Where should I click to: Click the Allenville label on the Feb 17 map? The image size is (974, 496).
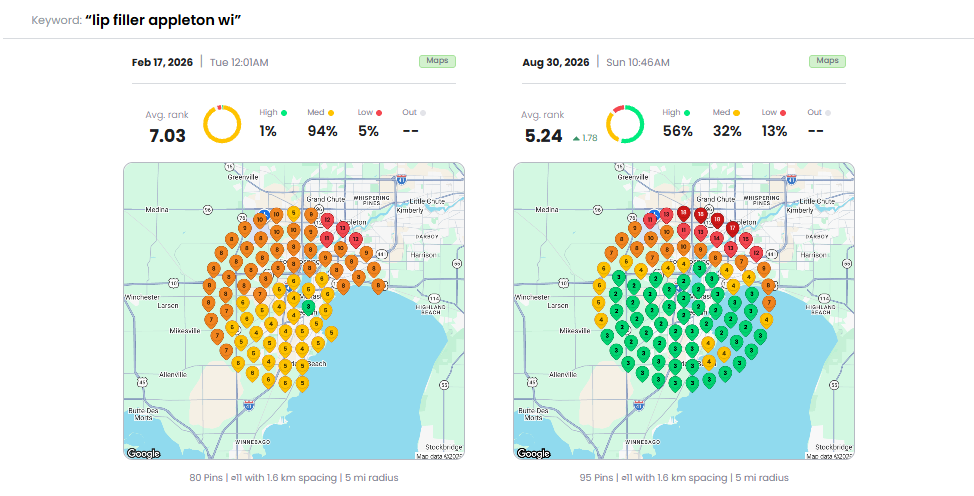tap(173, 375)
